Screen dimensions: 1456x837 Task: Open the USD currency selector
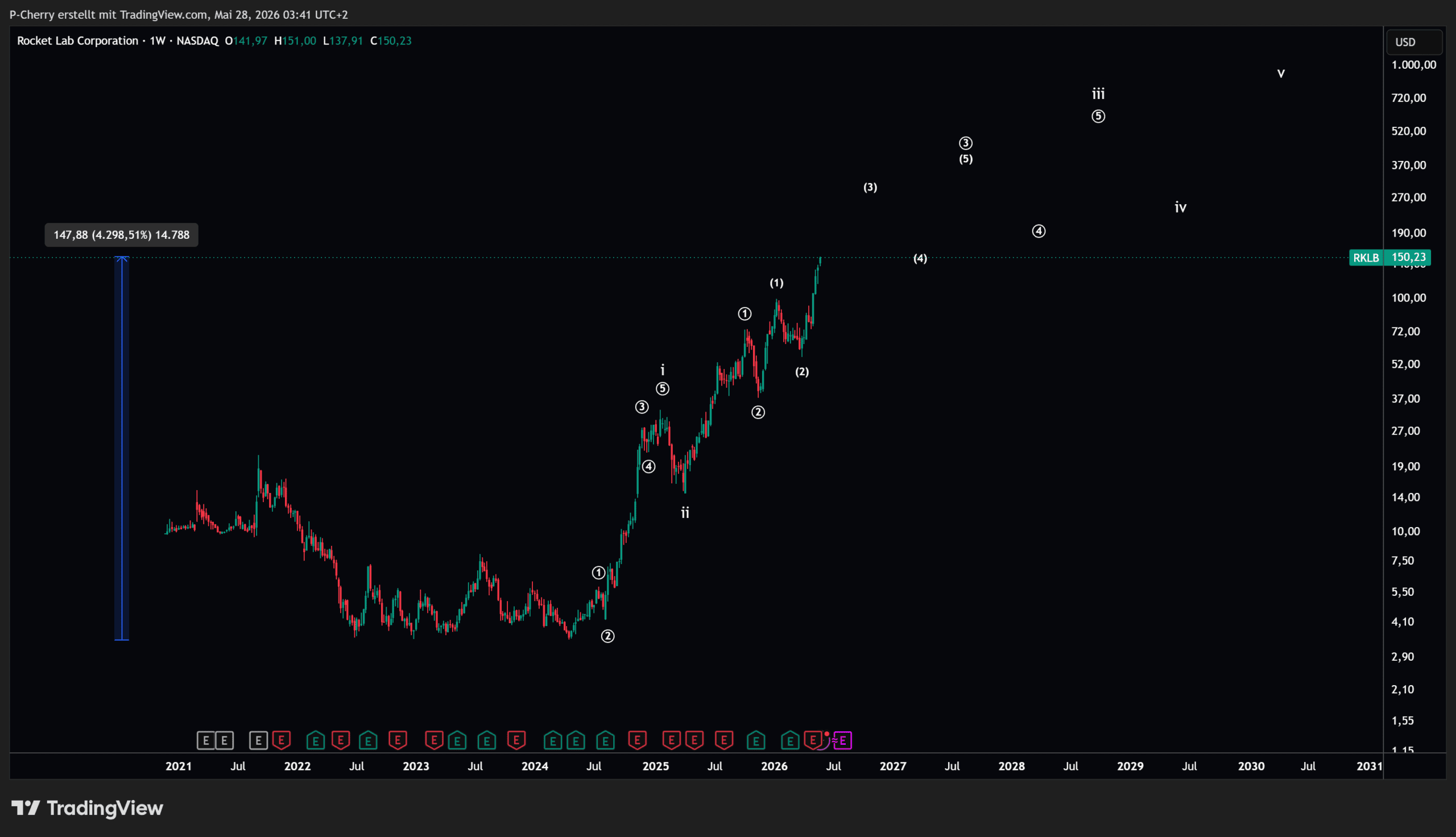pyautogui.click(x=1413, y=42)
